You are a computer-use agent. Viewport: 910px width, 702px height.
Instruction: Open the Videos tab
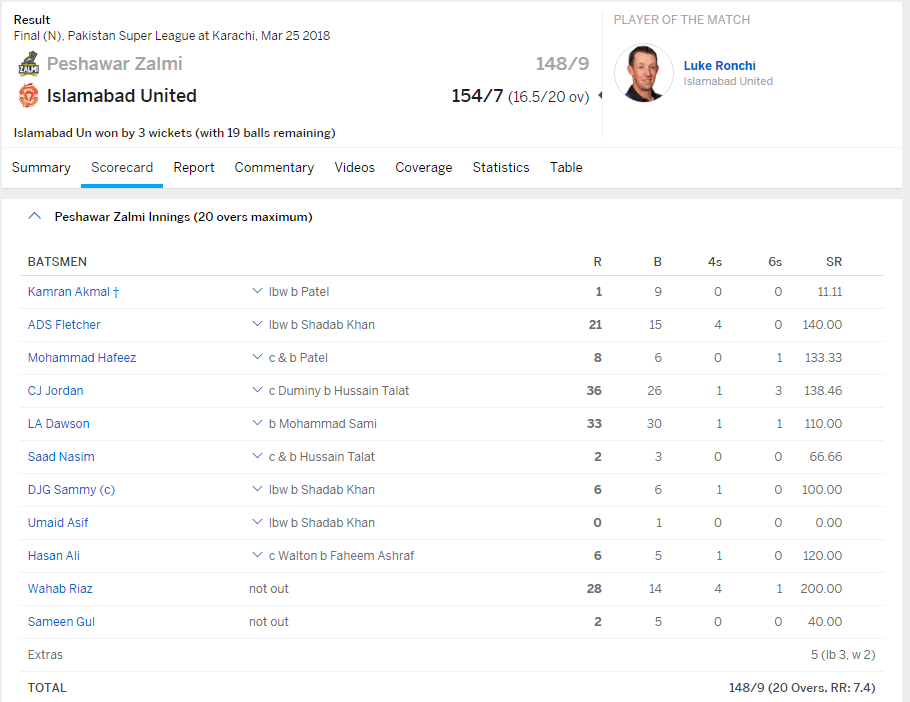click(x=355, y=168)
